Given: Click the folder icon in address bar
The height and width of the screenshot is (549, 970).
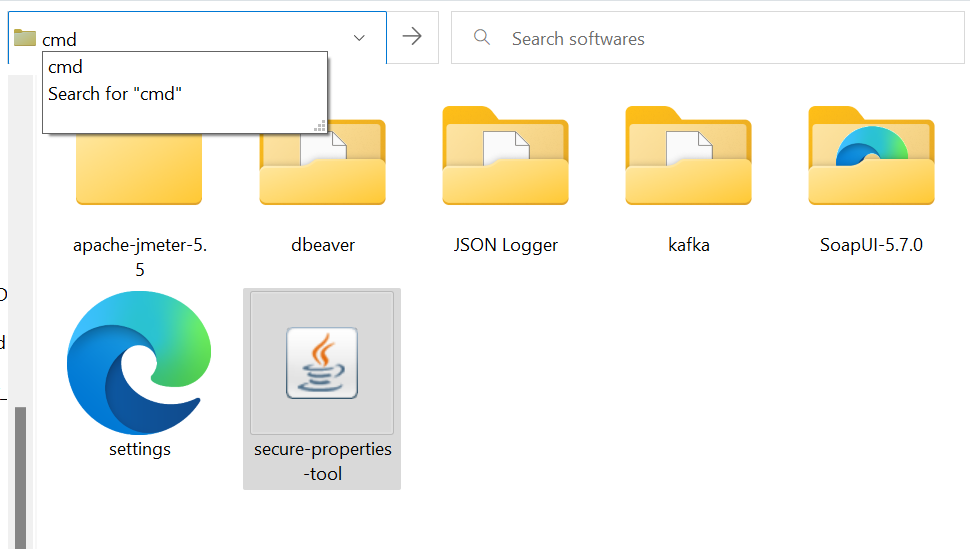Looking at the screenshot, I should [25, 38].
